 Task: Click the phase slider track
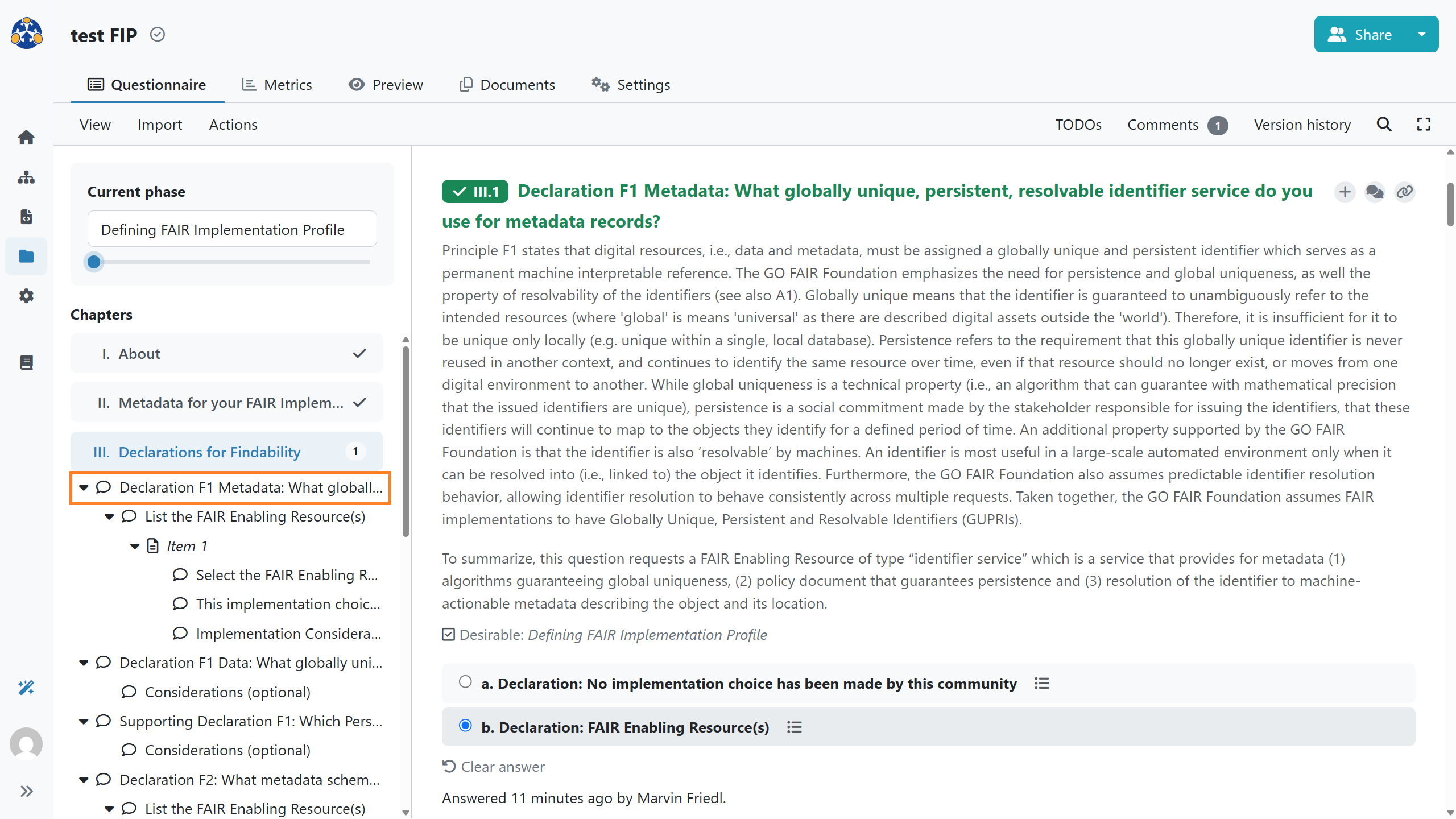(x=232, y=262)
